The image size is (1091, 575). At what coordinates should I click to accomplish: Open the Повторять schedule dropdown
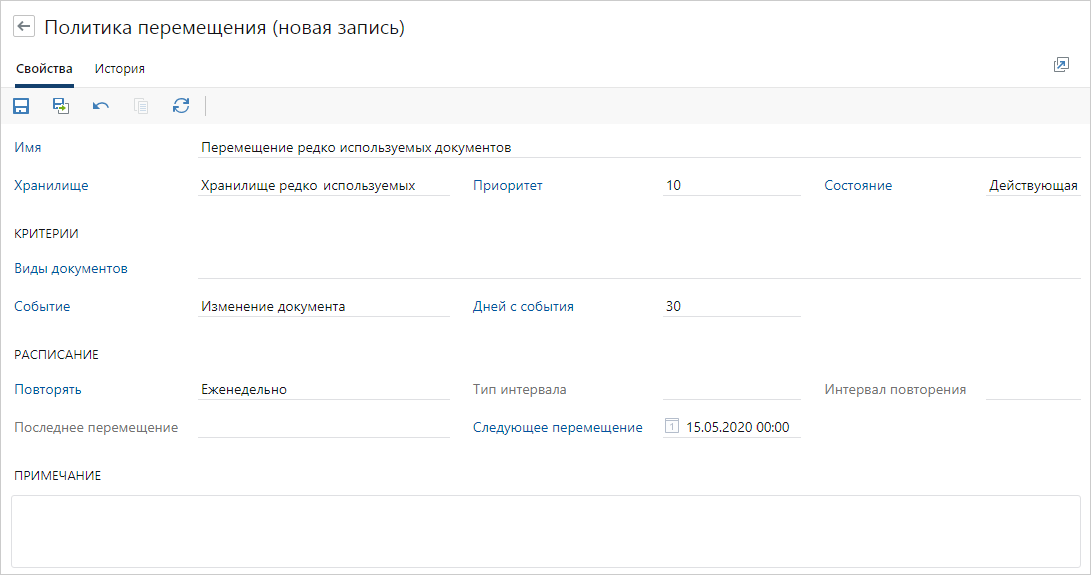324,390
